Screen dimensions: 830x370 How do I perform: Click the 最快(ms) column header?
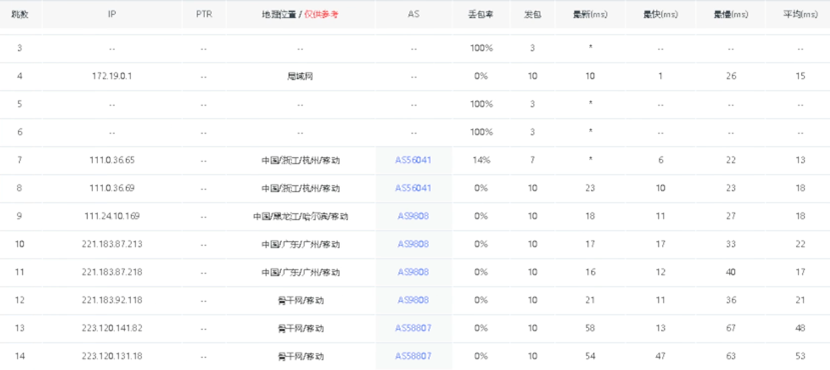pos(660,15)
